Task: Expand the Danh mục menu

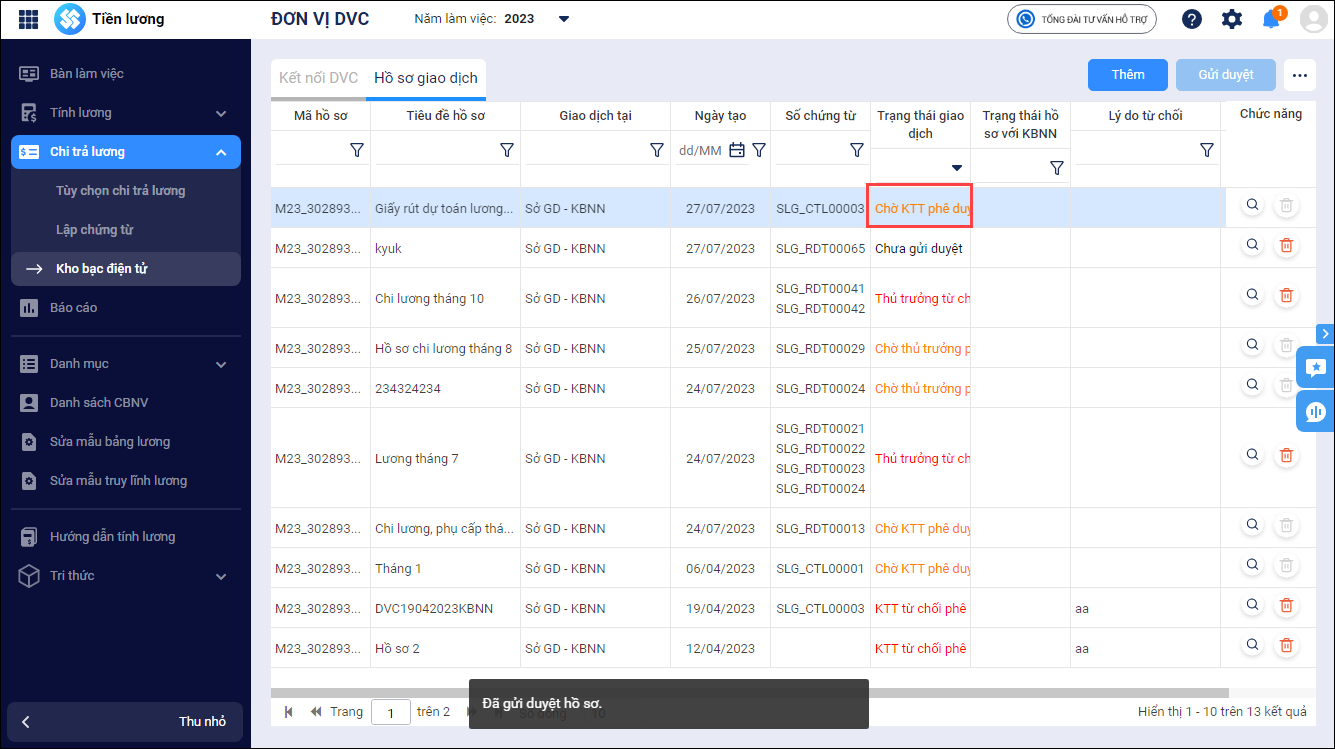Action: coord(126,364)
